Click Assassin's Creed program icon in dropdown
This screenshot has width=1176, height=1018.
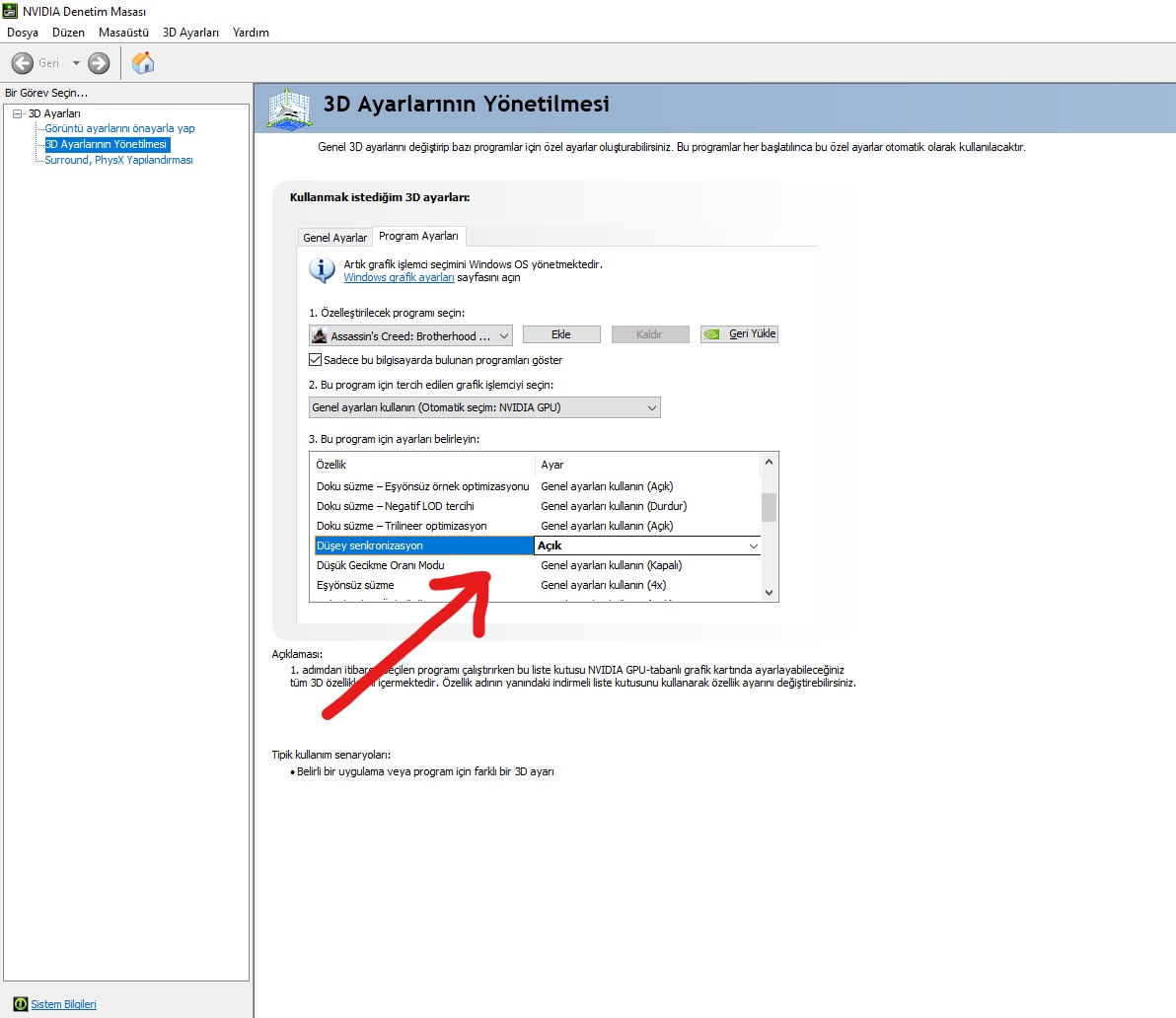click(320, 335)
